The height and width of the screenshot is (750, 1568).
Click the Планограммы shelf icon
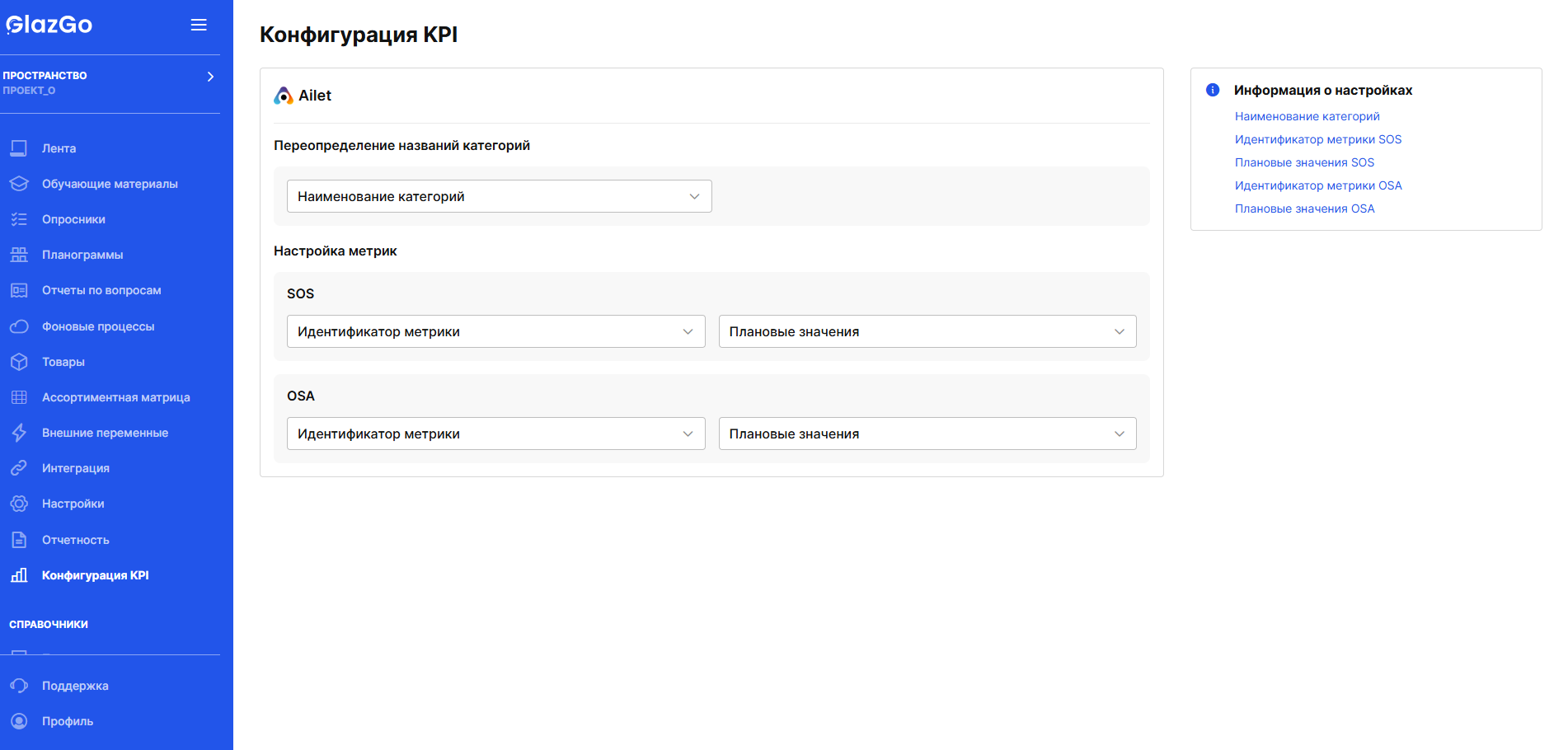pyautogui.click(x=19, y=255)
